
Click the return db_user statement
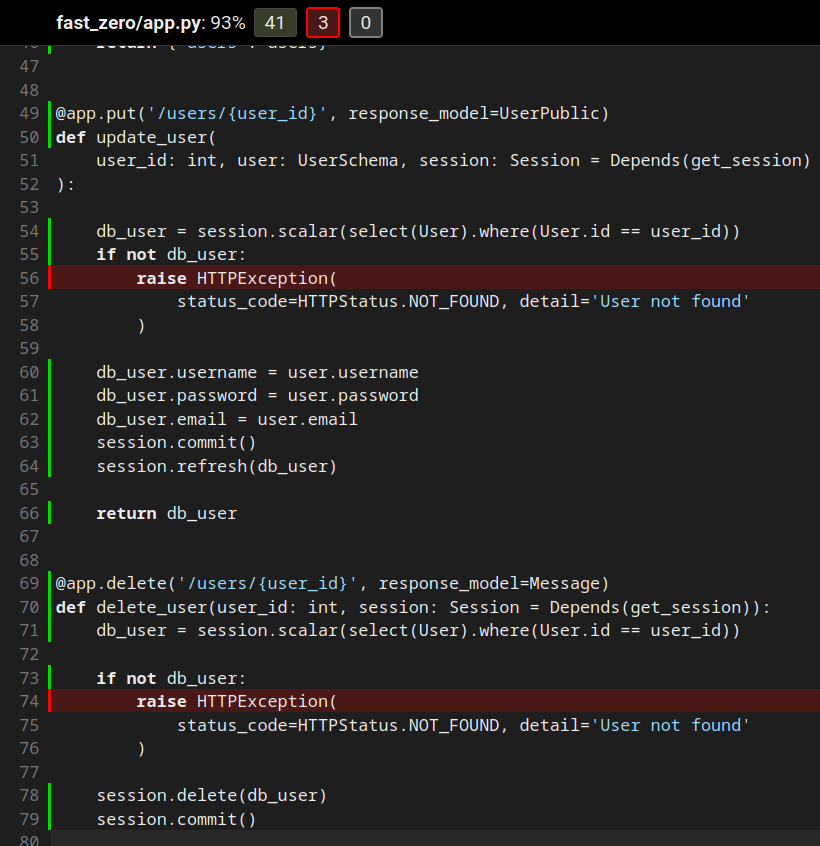(x=166, y=513)
